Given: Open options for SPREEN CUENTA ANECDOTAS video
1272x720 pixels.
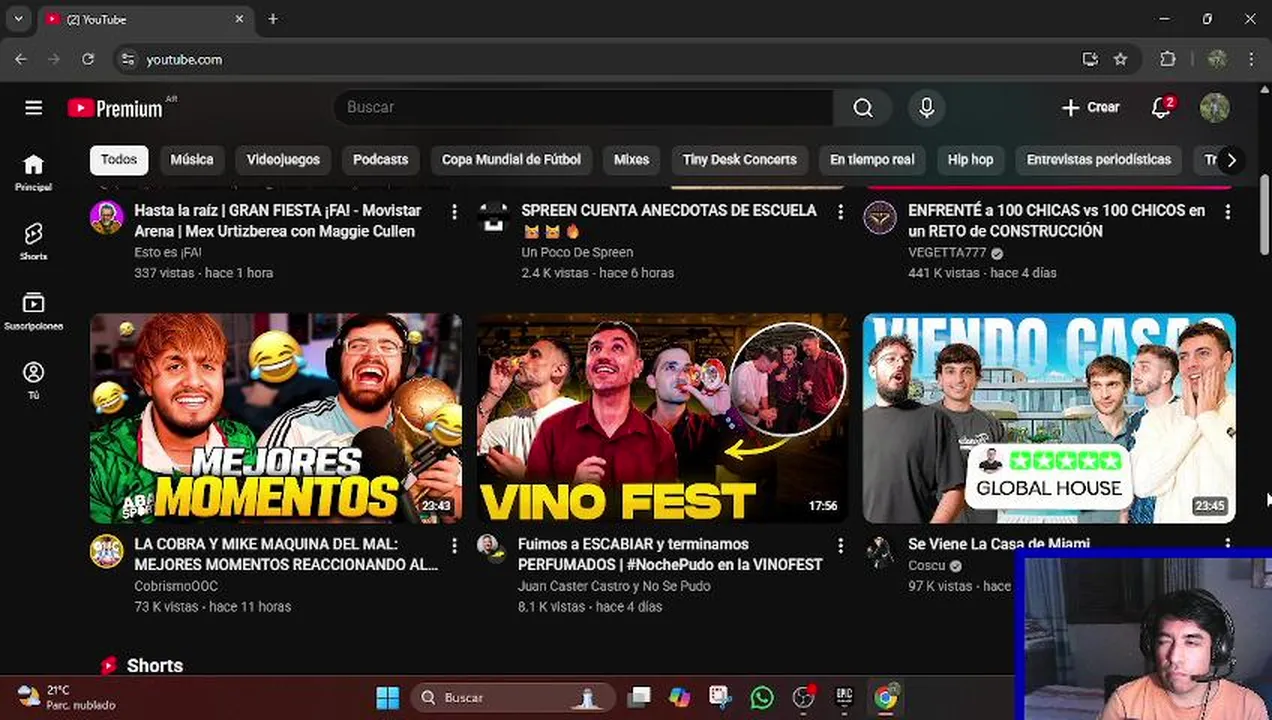Looking at the screenshot, I should [840, 212].
